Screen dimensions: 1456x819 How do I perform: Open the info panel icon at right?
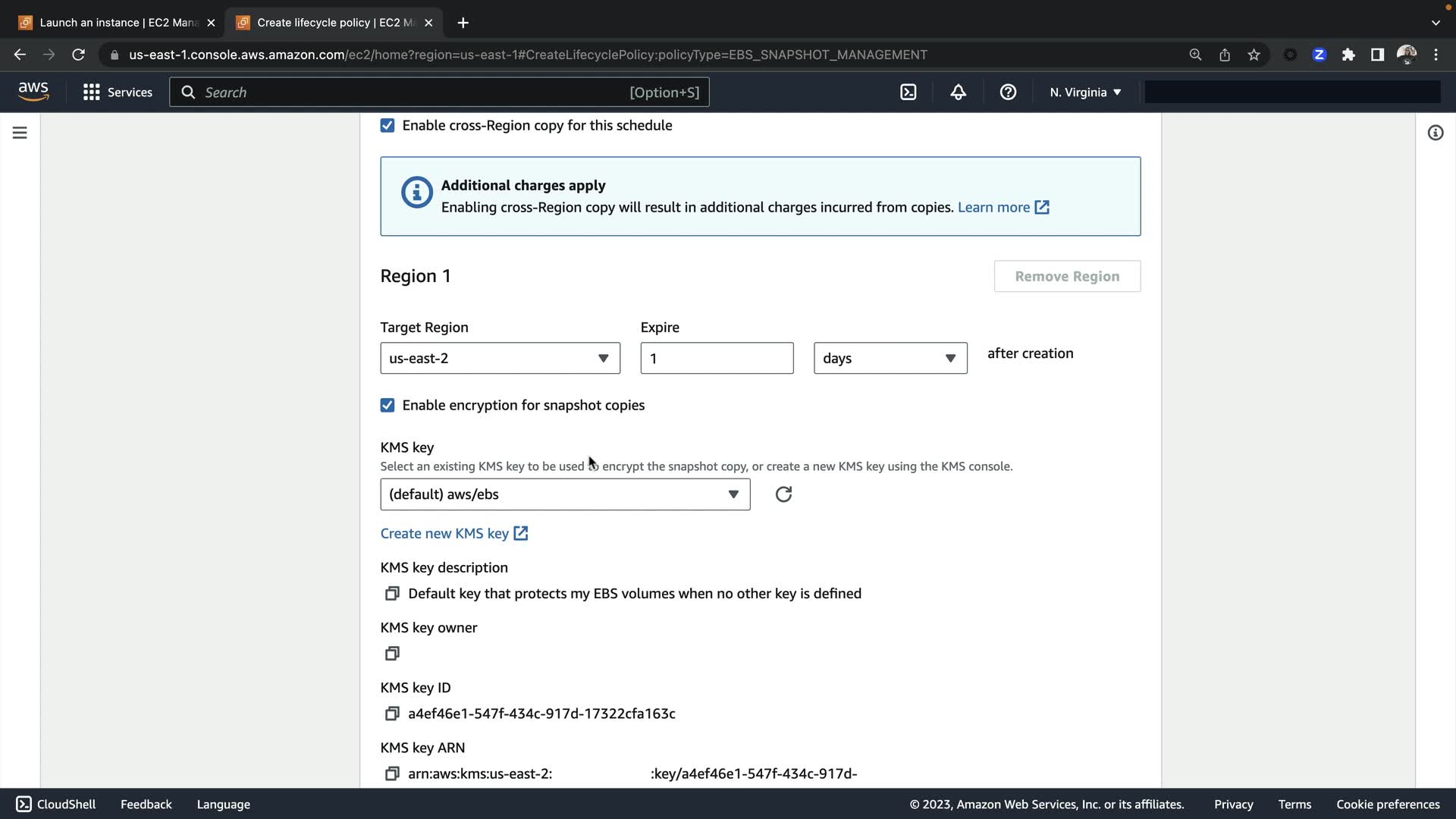click(1435, 133)
